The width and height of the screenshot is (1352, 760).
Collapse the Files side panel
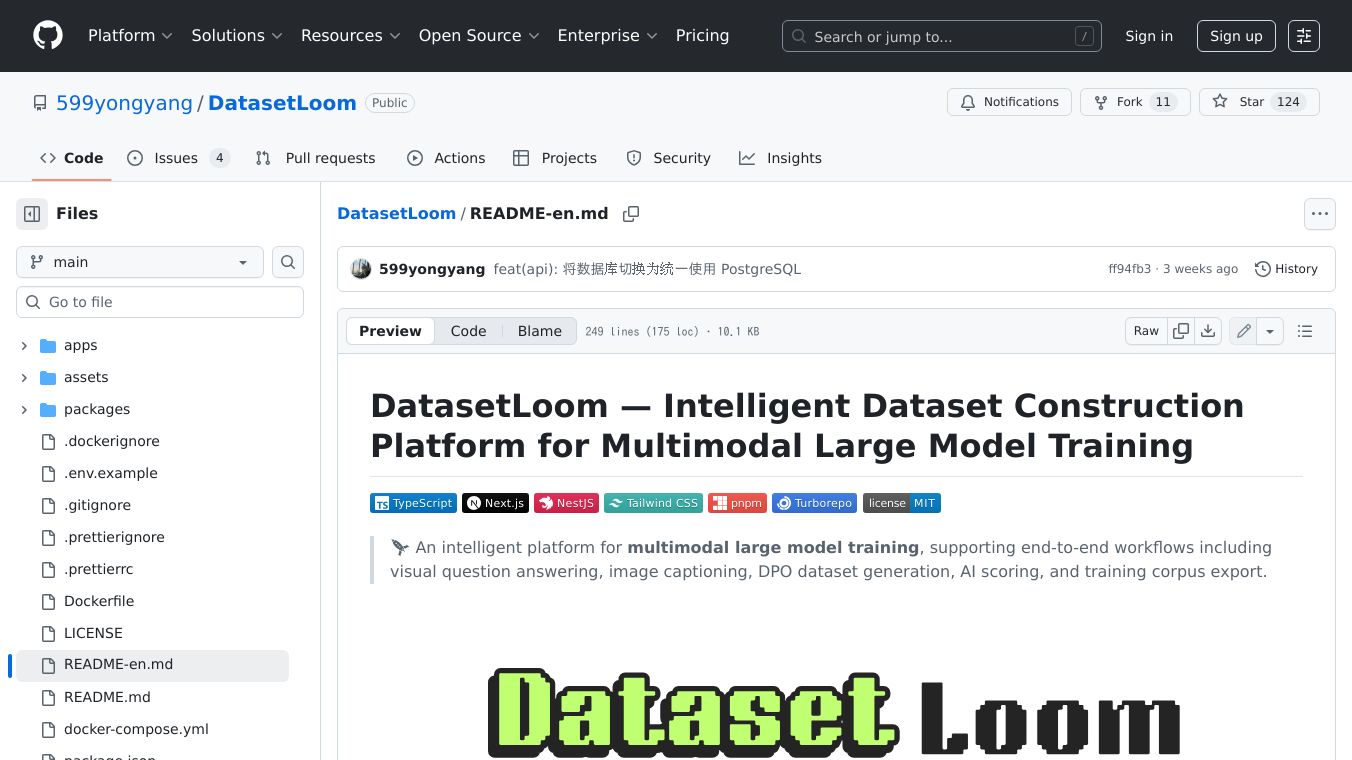click(x=32, y=214)
